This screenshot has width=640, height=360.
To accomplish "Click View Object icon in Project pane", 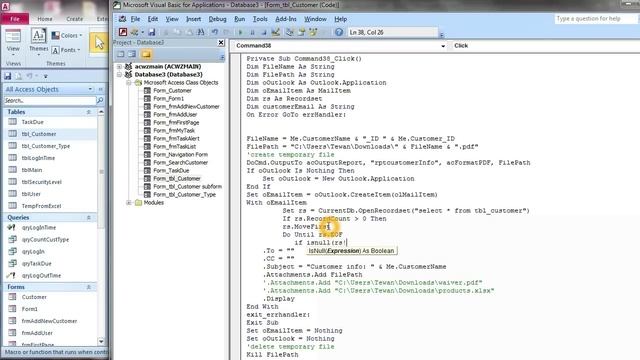I will (132, 54).
